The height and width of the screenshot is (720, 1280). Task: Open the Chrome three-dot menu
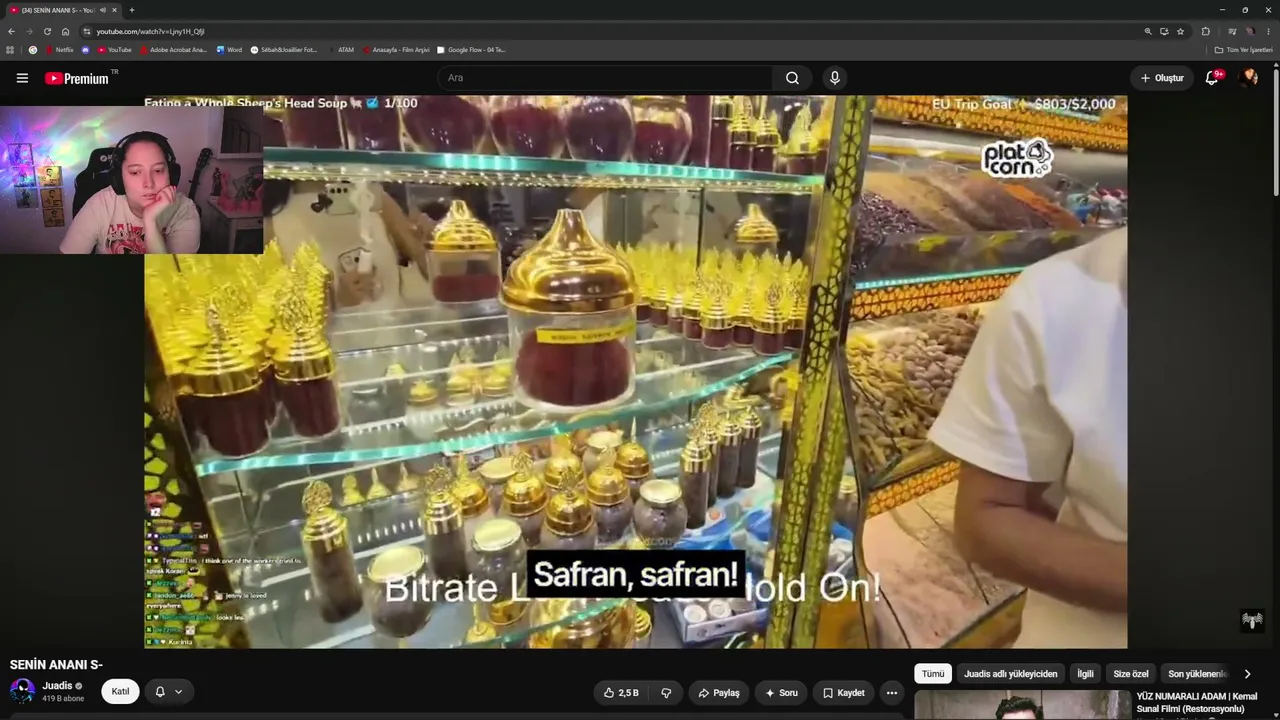pos(1268,31)
